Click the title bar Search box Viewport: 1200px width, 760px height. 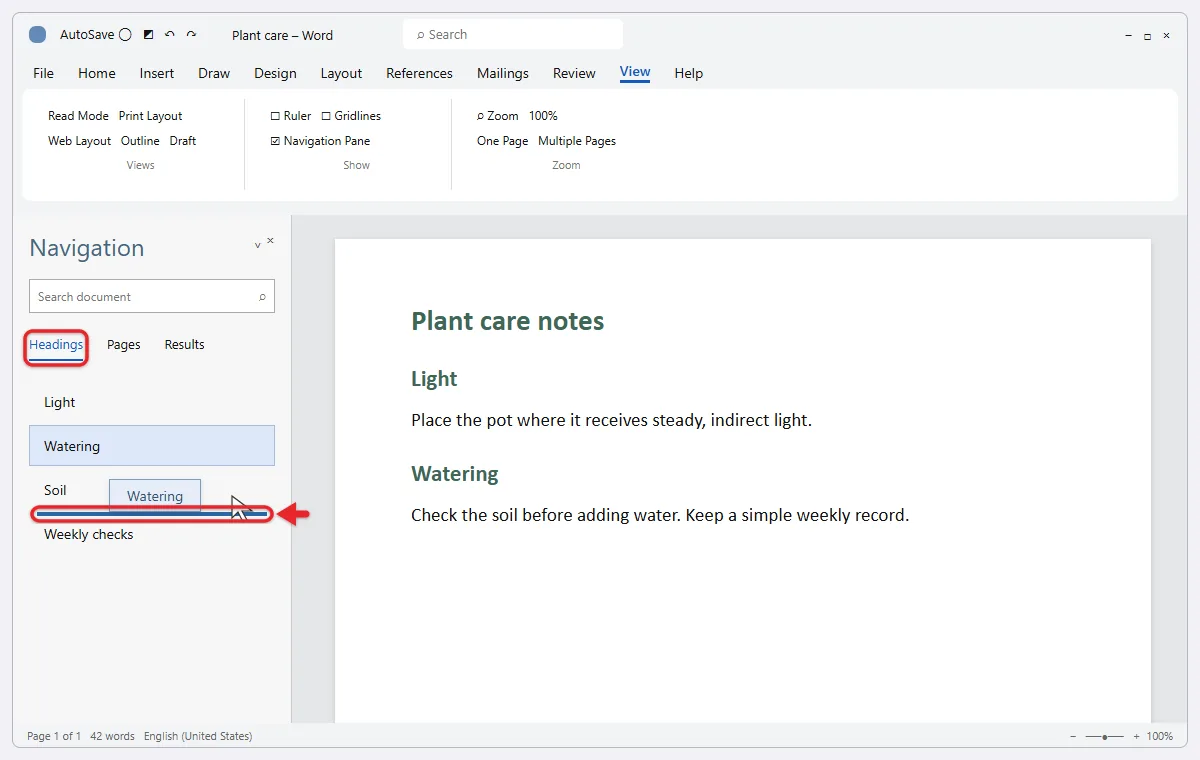[513, 34]
